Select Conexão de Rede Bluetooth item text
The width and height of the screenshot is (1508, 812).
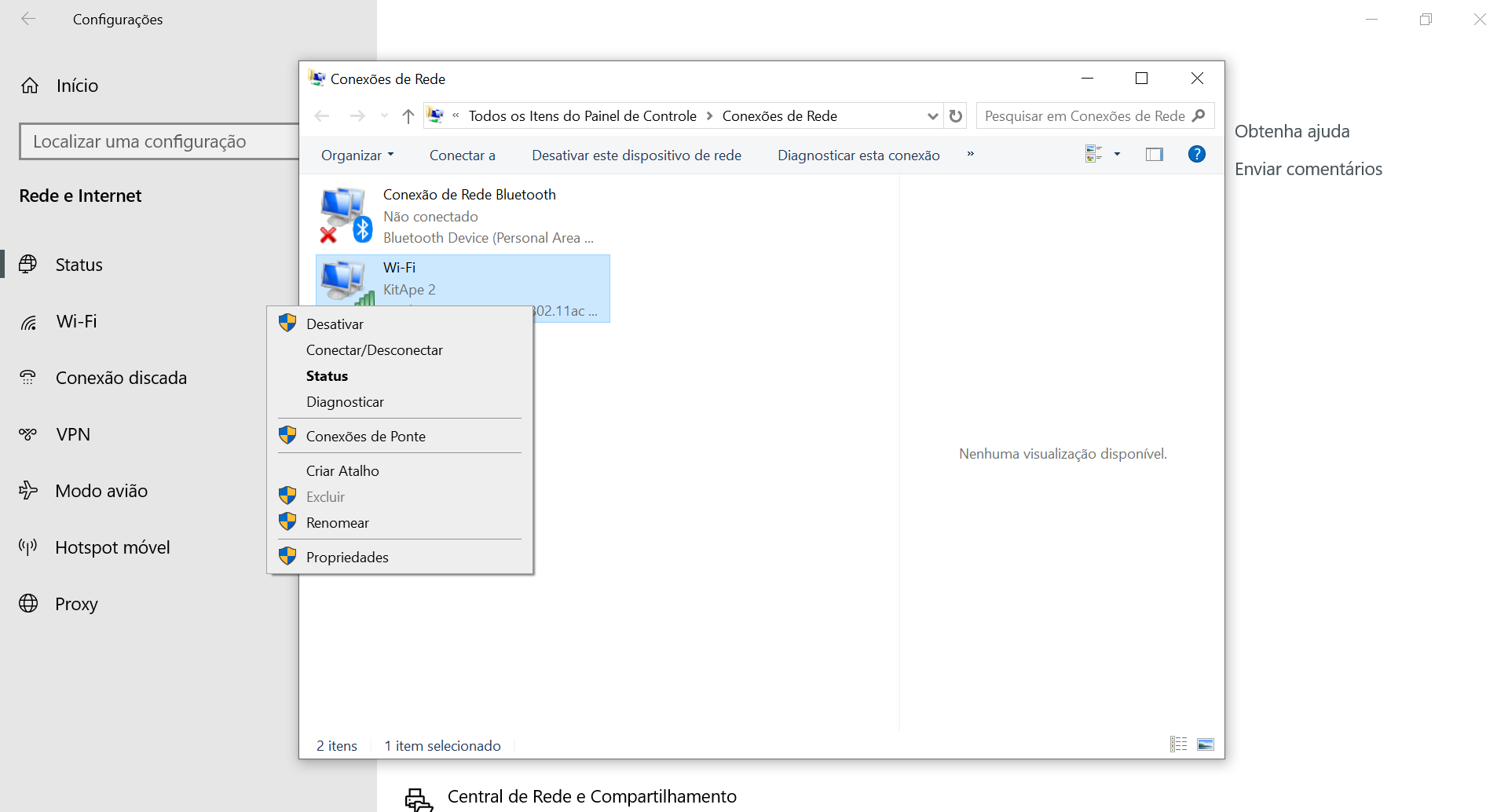tap(470, 195)
